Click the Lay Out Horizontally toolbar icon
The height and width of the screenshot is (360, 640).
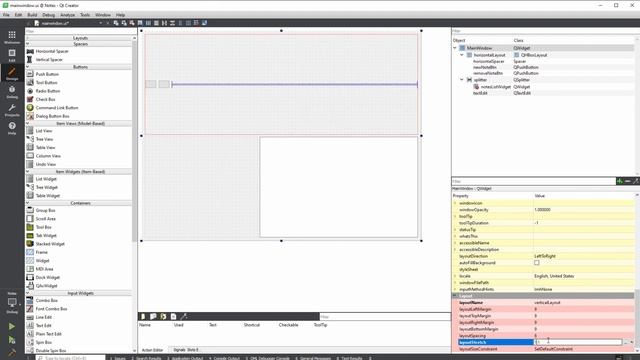coord(148,23)
